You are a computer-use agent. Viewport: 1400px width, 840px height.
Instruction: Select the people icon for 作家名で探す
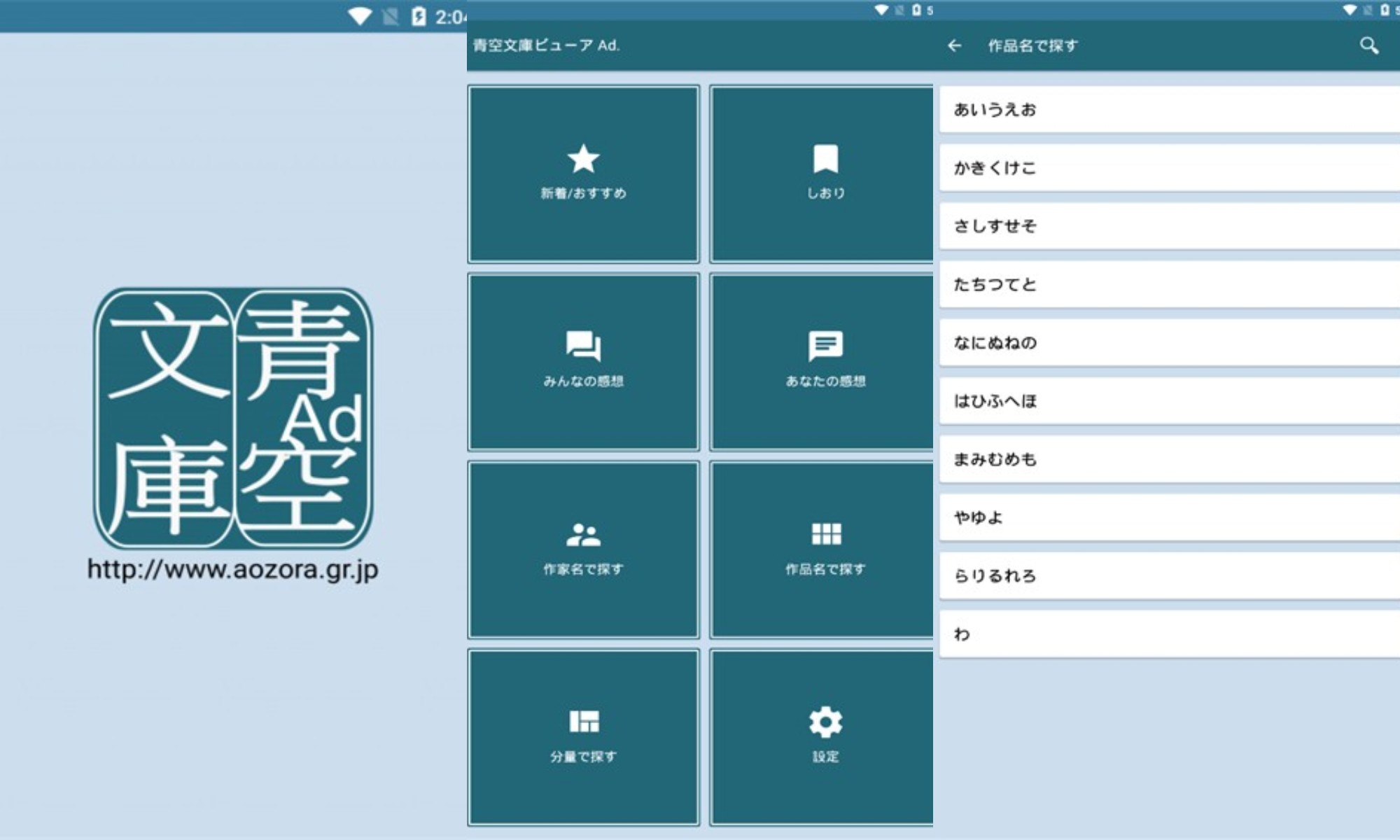pyautogui.click(x=583, y=536)
